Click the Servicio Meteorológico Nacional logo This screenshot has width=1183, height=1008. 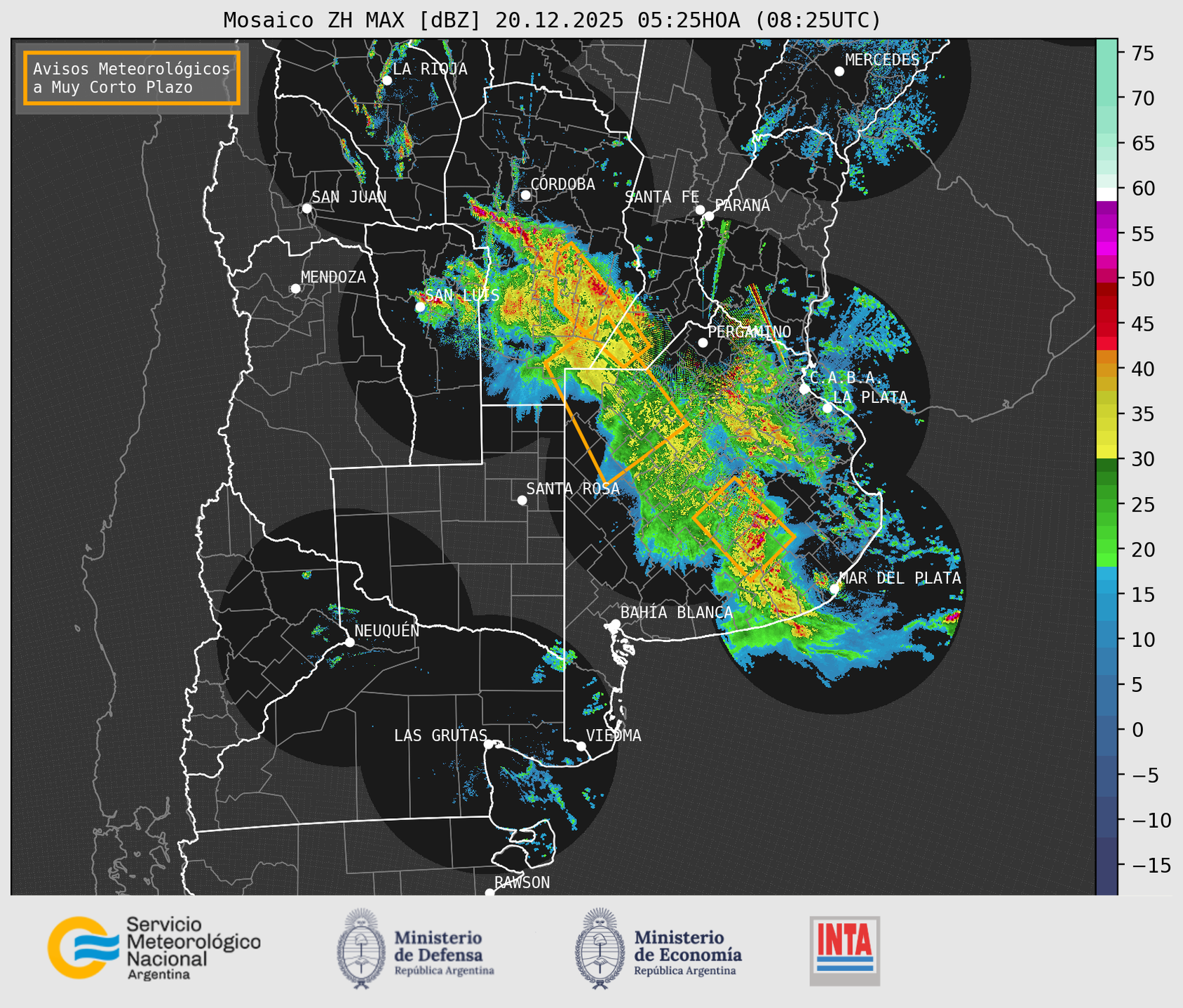point(154,948)
